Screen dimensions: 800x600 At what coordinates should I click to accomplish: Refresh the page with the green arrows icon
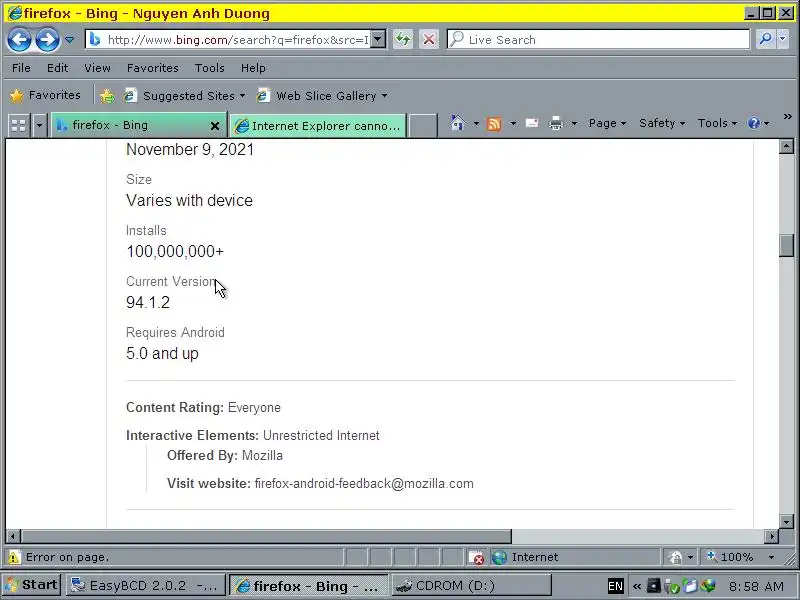click(x=403, y=40)
